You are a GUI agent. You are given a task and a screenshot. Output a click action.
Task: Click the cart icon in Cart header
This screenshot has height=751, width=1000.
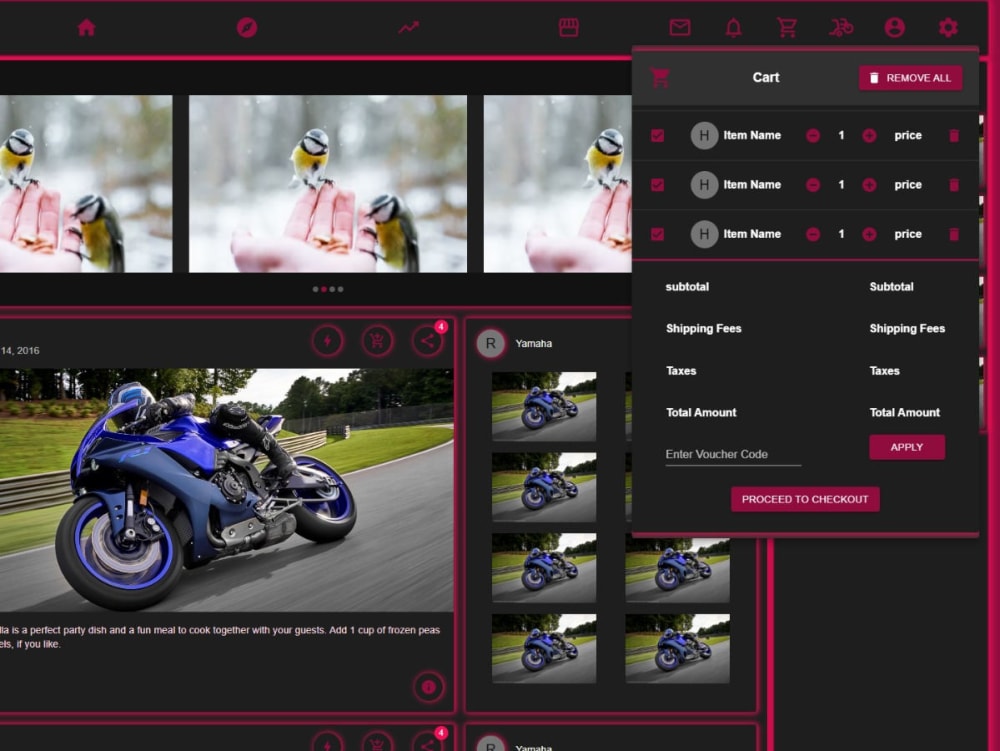pyautogui.click(x=660, y=78)
